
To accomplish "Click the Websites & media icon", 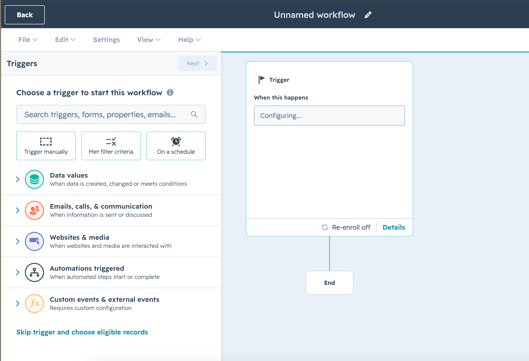I will pos(34,242).
